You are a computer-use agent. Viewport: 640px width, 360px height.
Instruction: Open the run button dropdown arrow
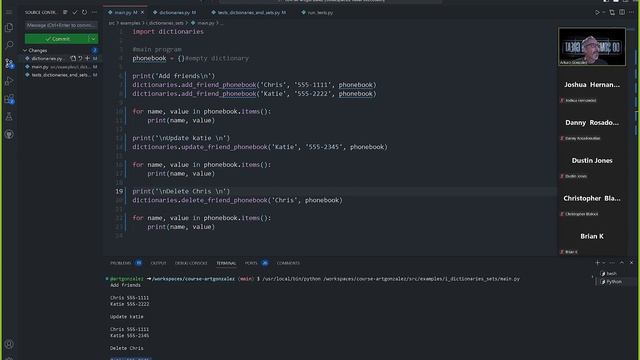(x=604, y=13)
